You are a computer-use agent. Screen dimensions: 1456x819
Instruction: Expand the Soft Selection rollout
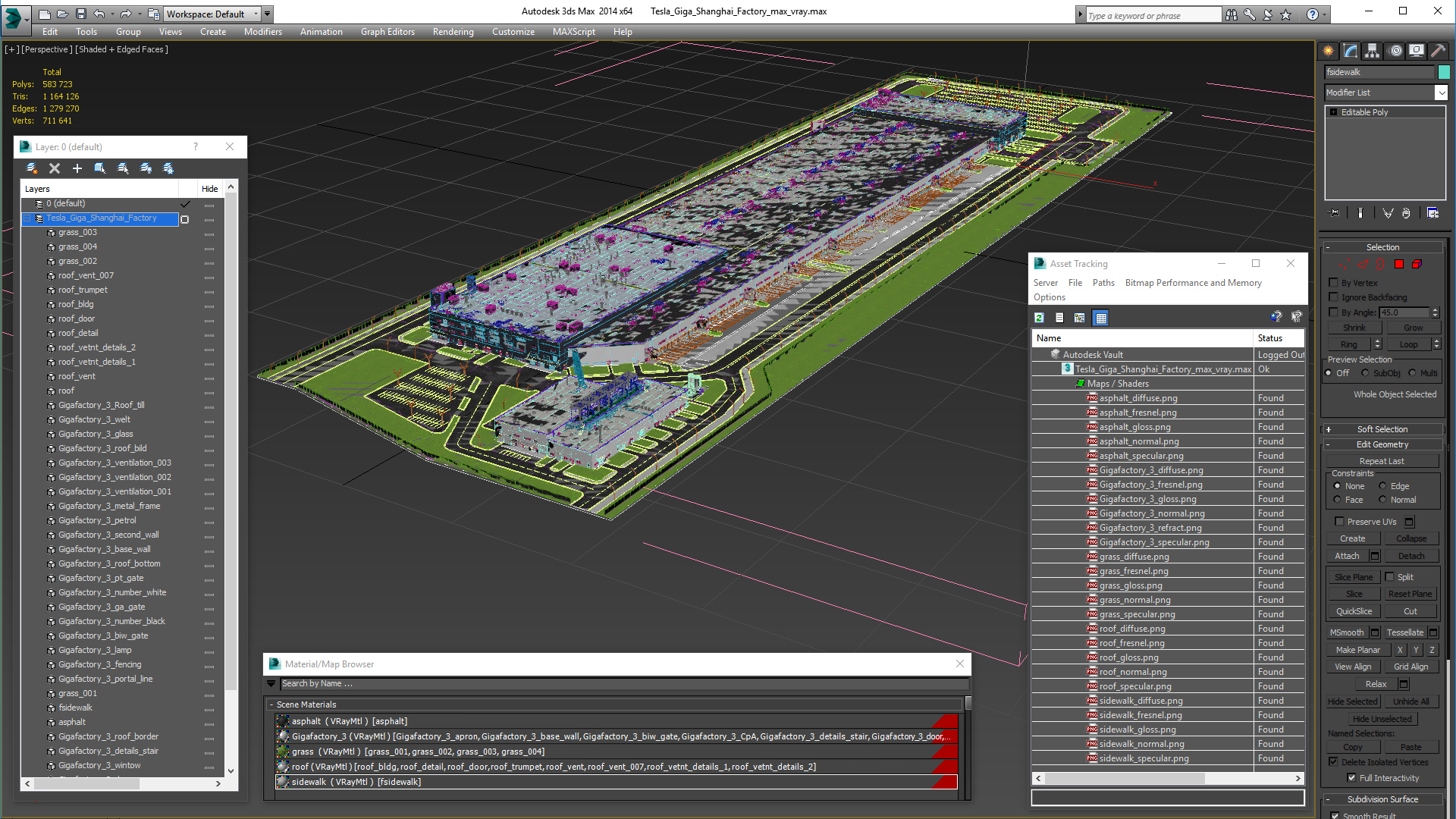pyautogui.click(x=1383, y=429)
